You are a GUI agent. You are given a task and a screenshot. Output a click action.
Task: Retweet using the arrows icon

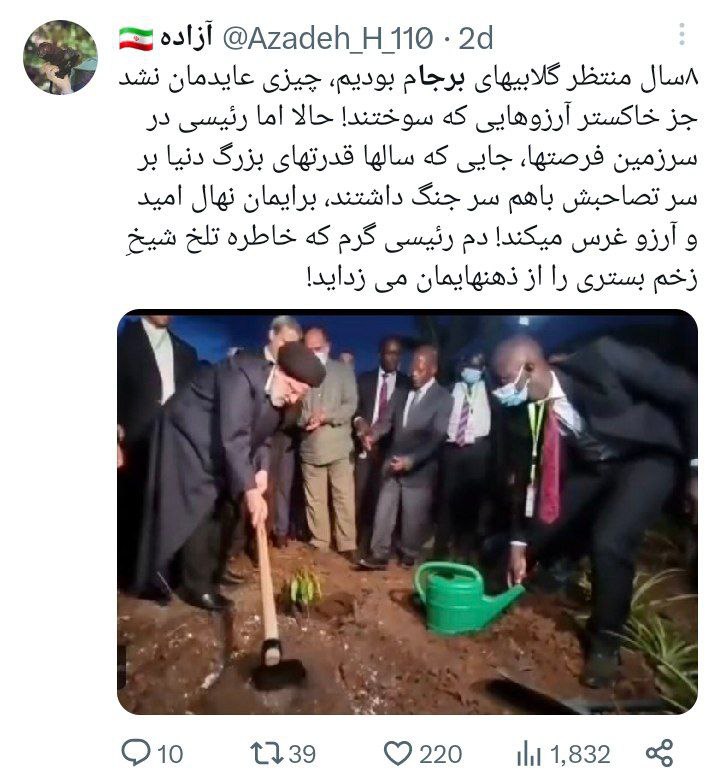(x=266, y=754)
